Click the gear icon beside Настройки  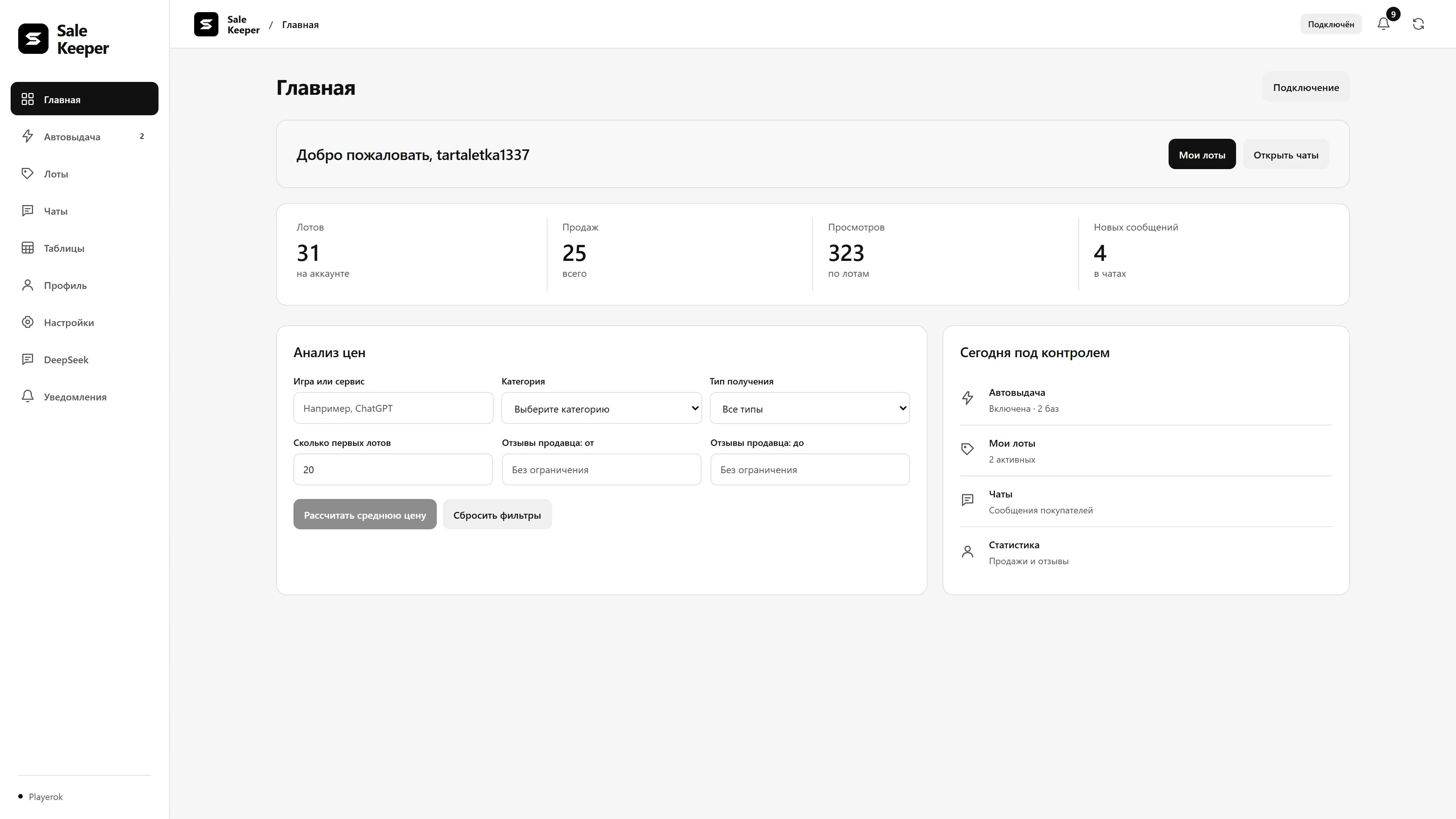coord(28,322)
